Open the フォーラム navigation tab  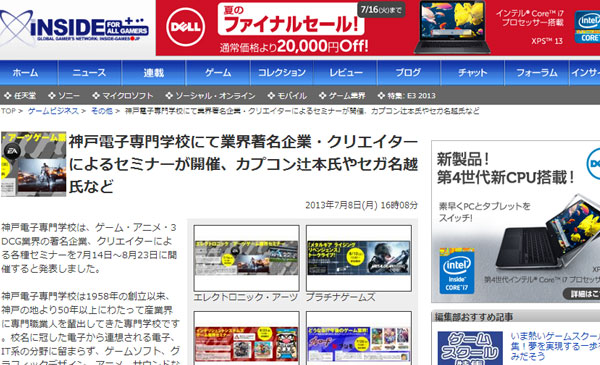tap(536, 72)
